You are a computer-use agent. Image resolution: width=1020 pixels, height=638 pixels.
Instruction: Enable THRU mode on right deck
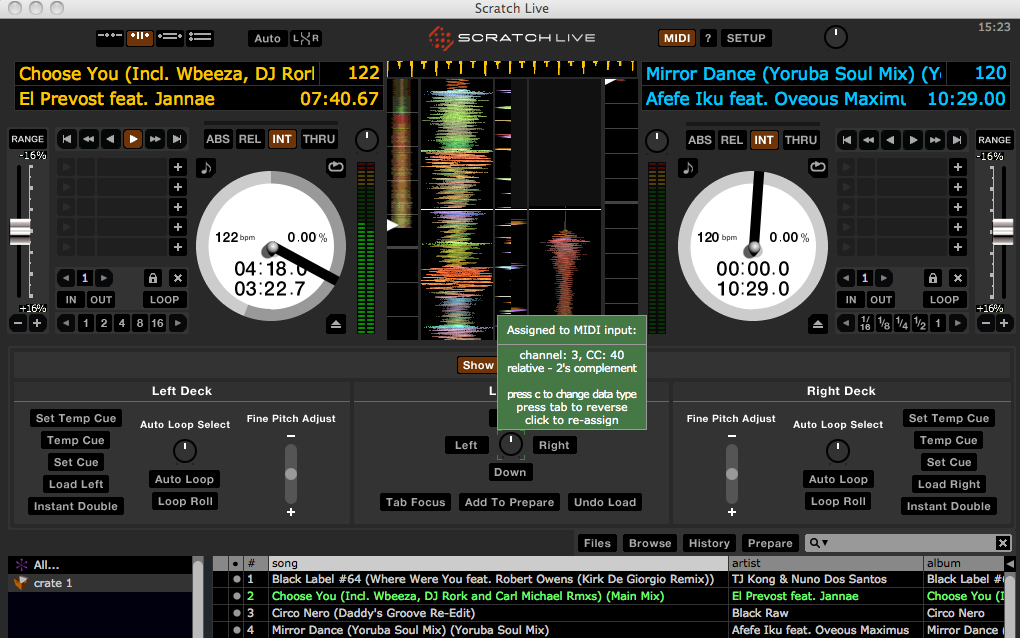801,140
